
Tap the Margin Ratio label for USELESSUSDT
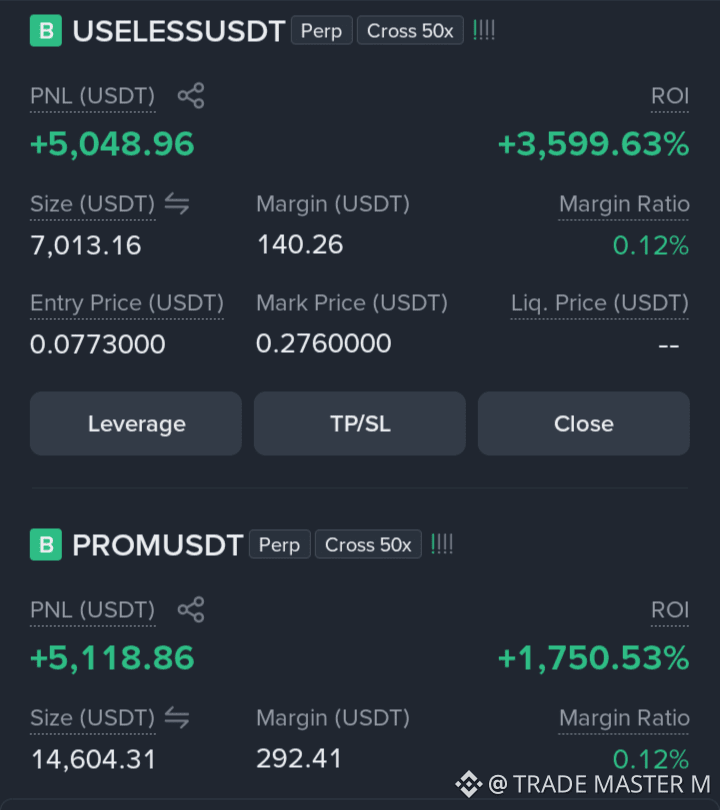pos(624,205)
